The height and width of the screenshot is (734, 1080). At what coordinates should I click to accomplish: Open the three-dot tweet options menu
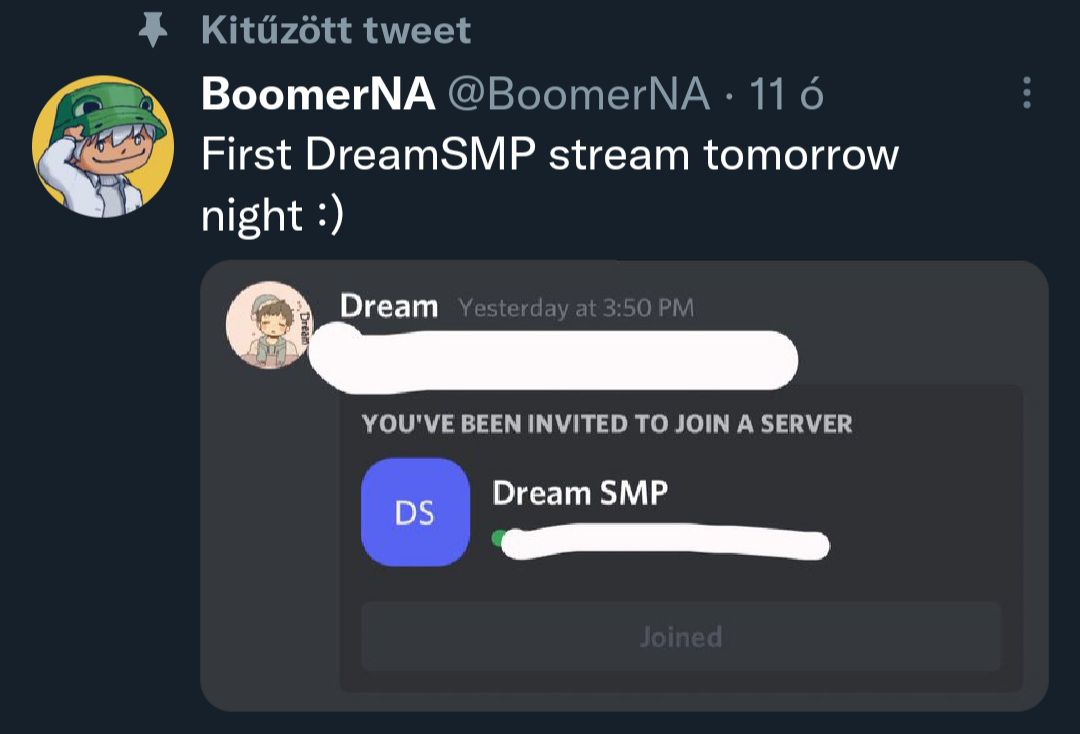pos(1026,92)
